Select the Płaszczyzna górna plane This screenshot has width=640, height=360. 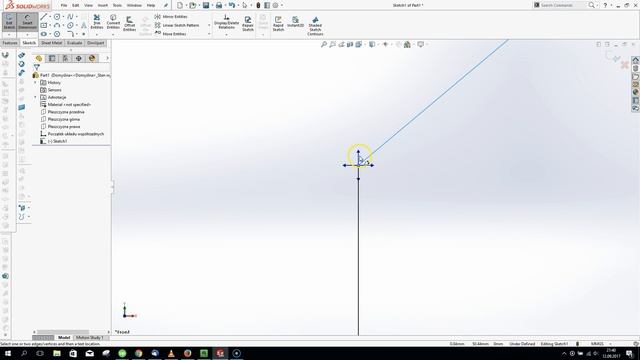tap(60, 119)
